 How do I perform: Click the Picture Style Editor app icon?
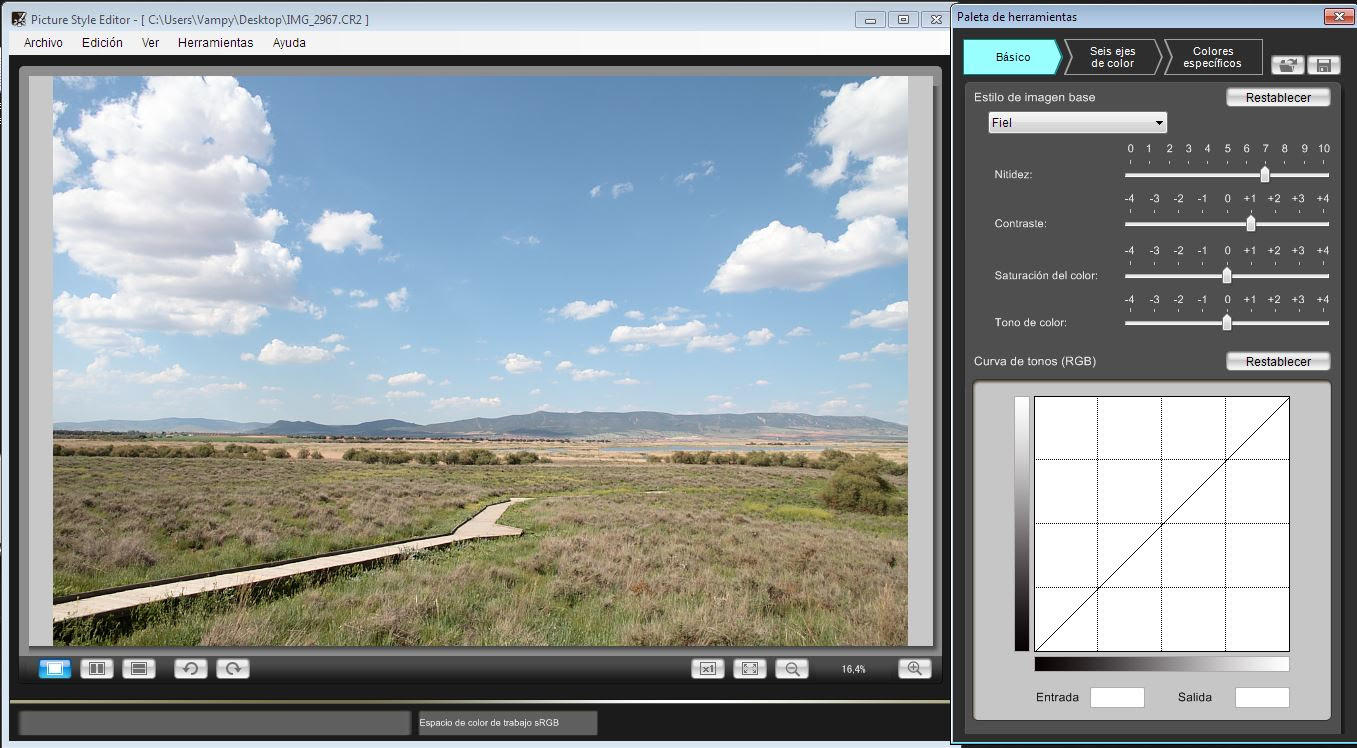tap(18, 19)
